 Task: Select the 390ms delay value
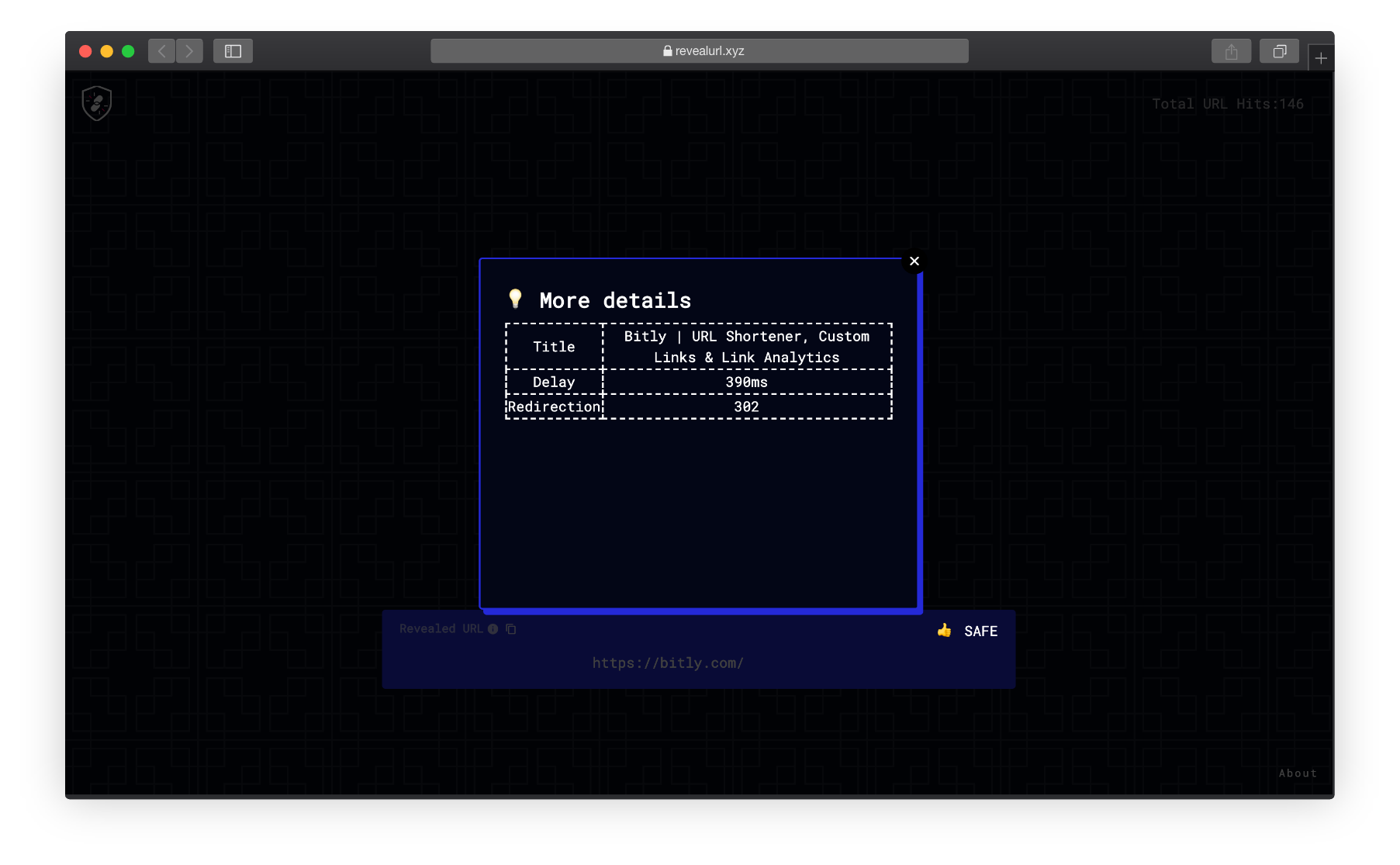(x=747, y=382)
